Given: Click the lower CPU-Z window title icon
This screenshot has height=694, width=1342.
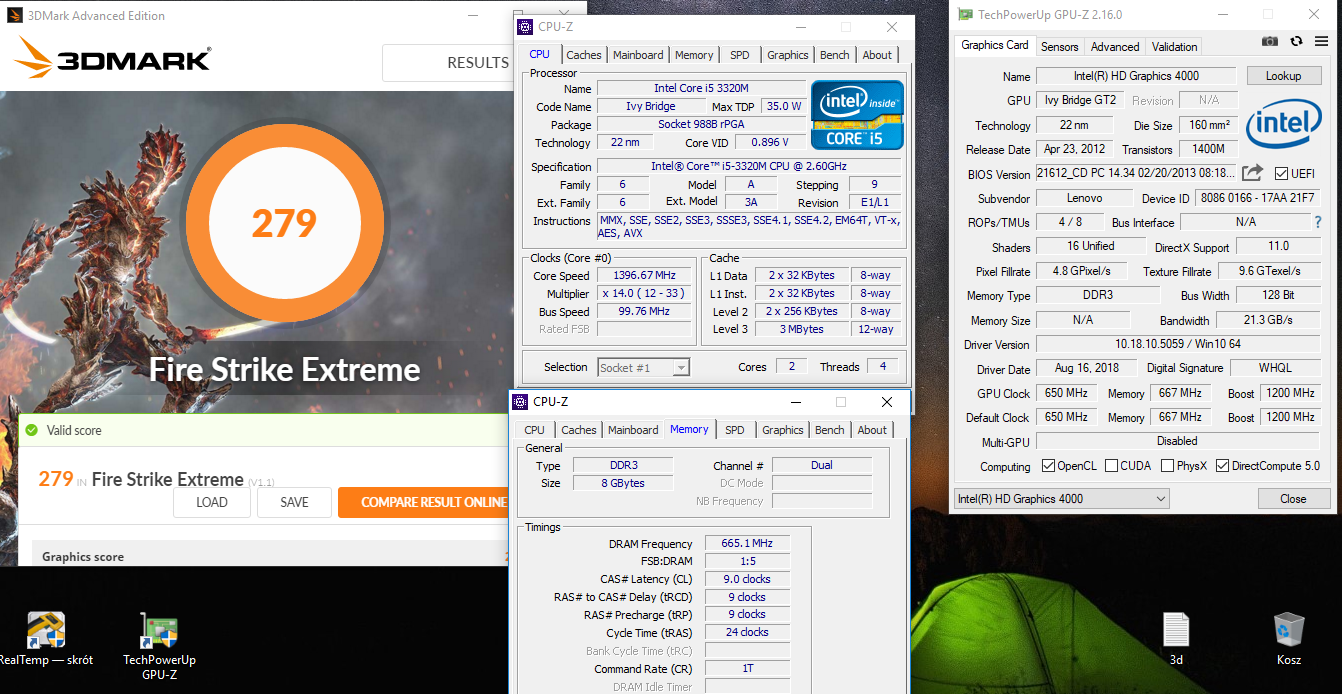Looking at the screenshot, I should [x=520, y=402].
